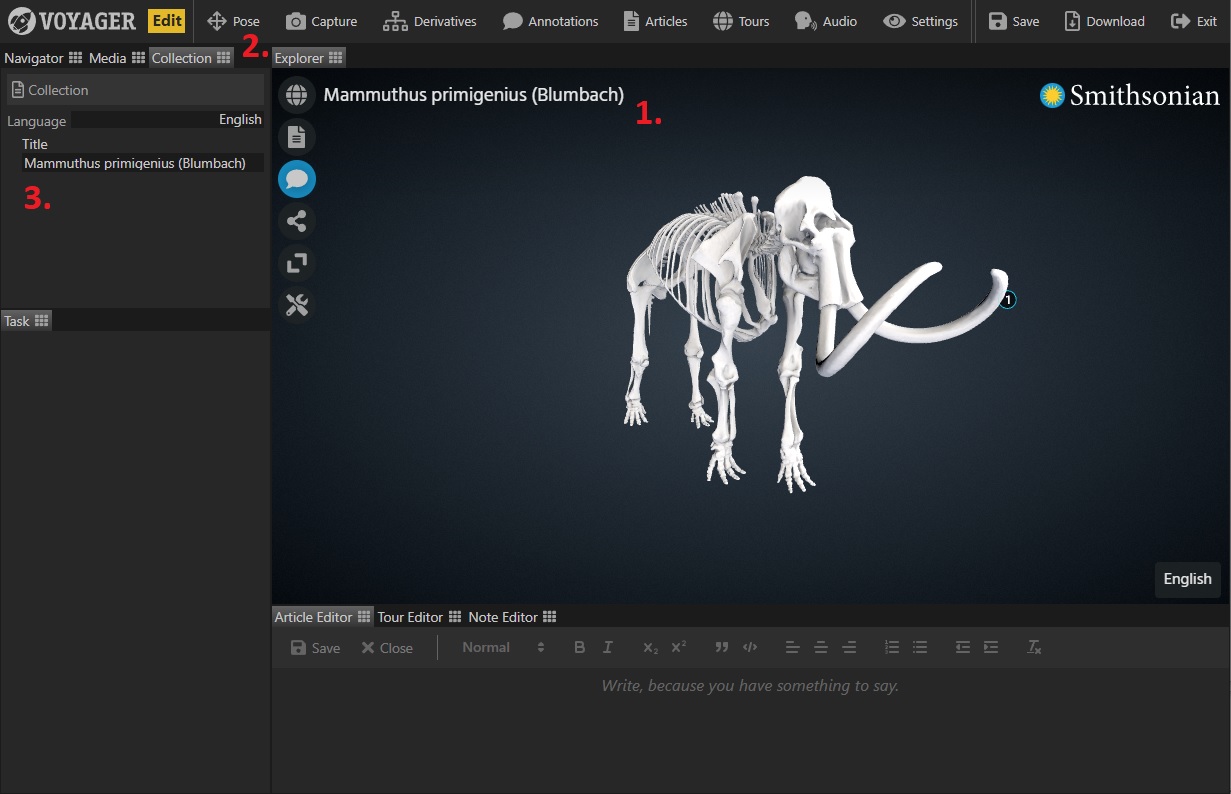Switch to the Media tab
This screenshot has height=794, width=1231.
tap(108, 58)
